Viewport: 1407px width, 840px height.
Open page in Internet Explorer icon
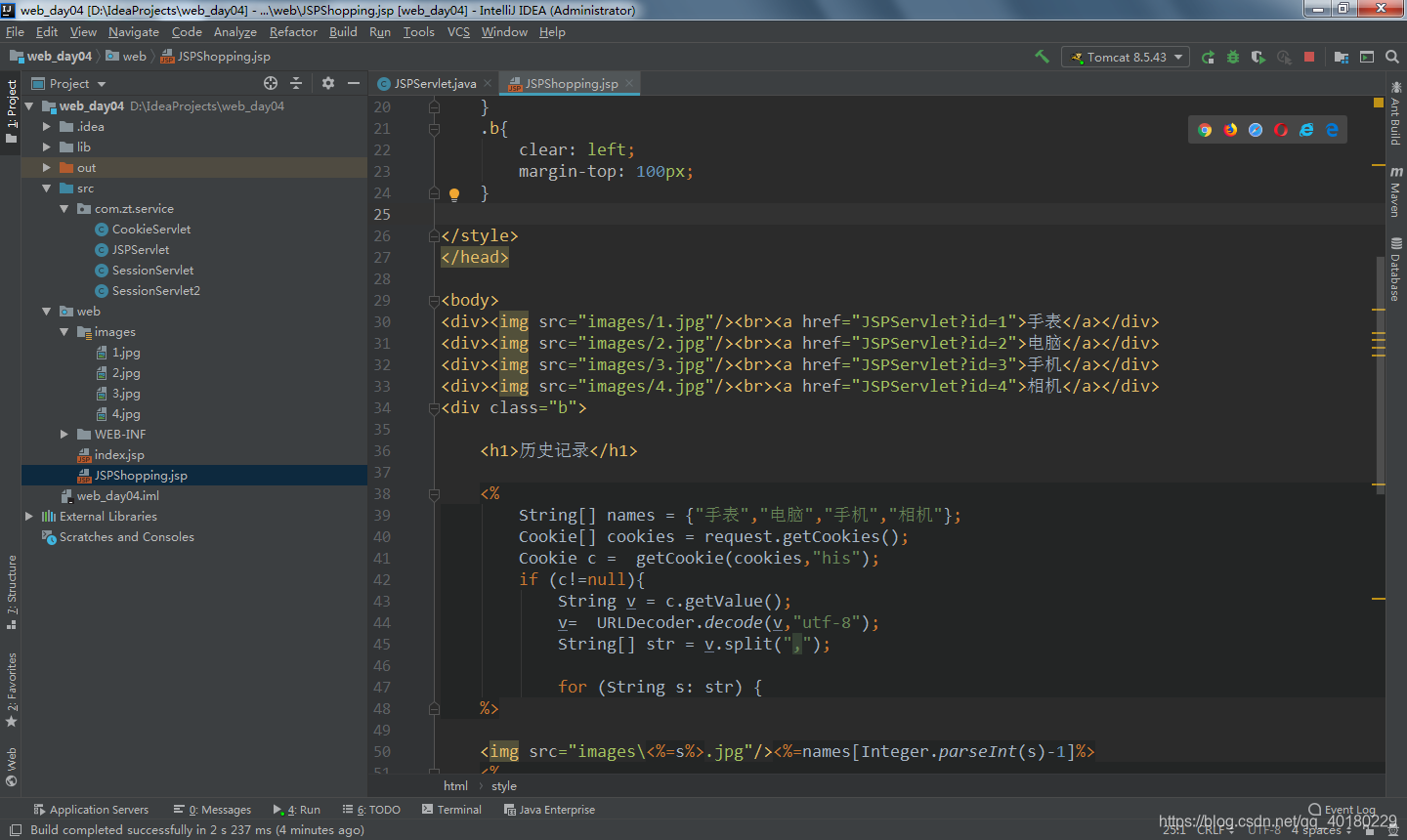1306,130
